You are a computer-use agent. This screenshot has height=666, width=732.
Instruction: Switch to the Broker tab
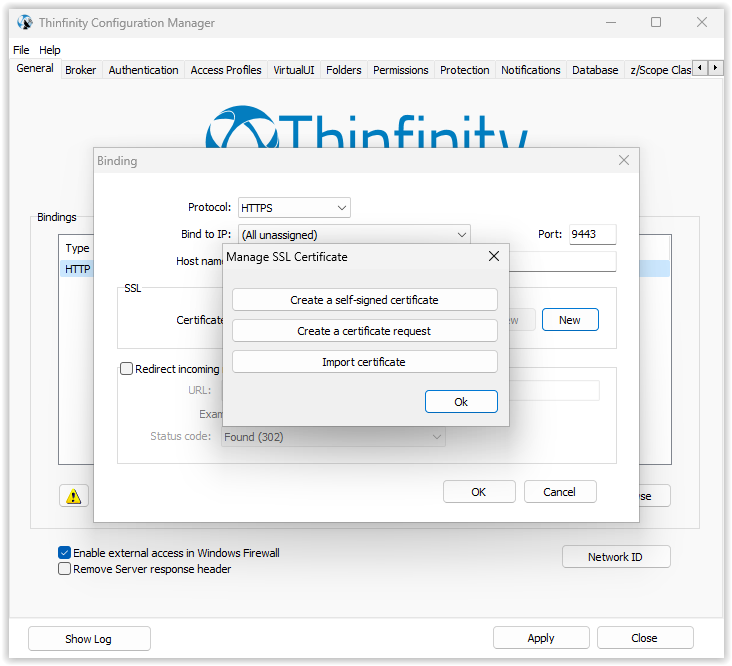click(x=80, y=70)
